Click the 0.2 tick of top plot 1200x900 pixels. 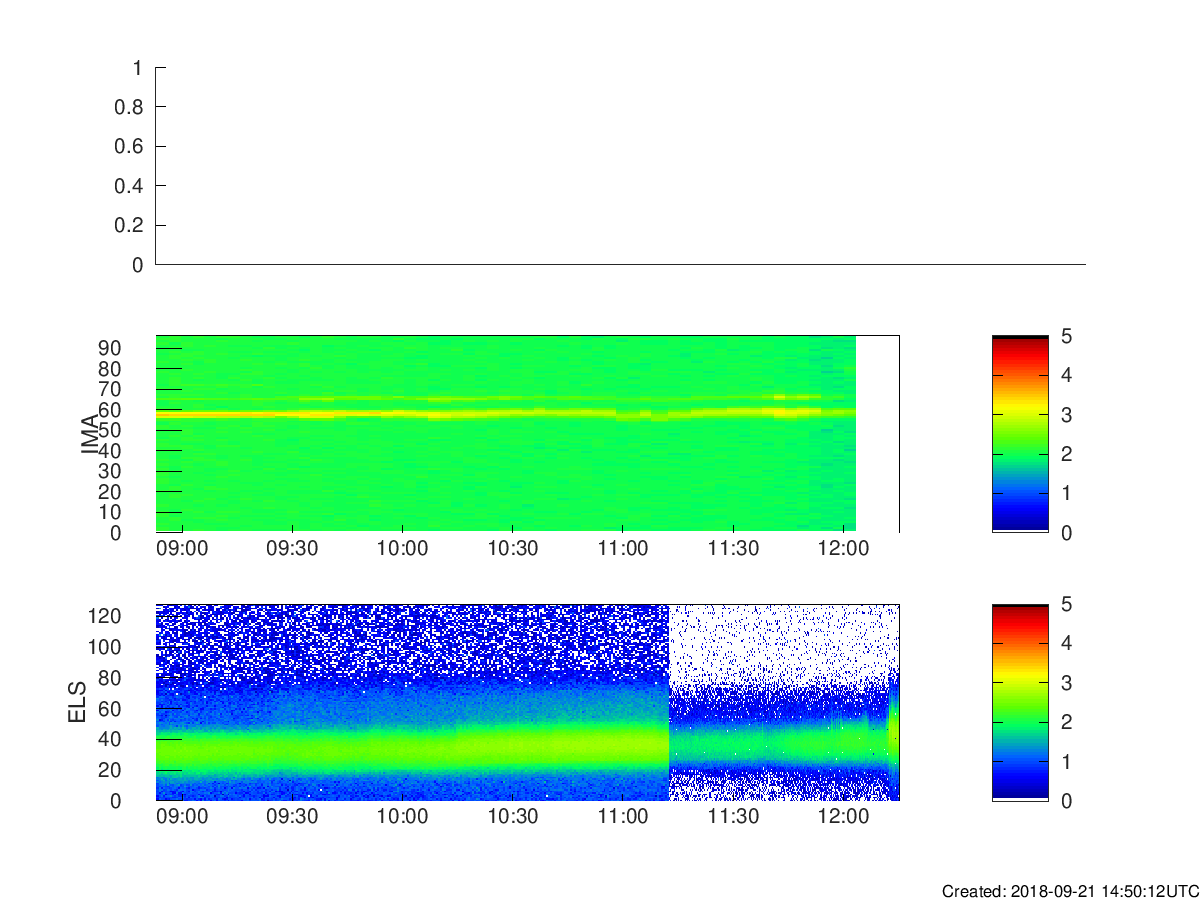click(131, 225)
